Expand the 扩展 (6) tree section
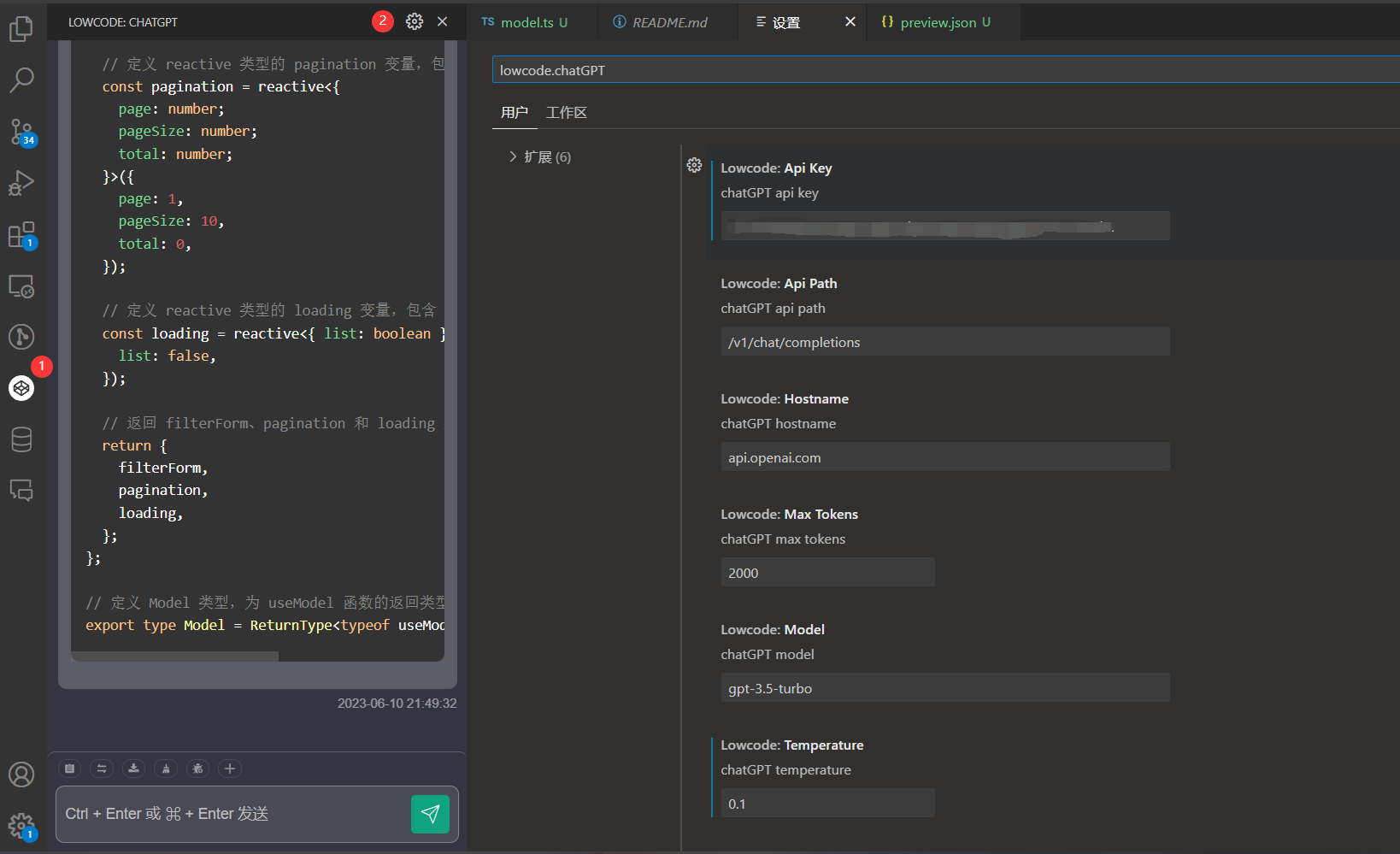1400x854 pixels. (x=539, y=157)
